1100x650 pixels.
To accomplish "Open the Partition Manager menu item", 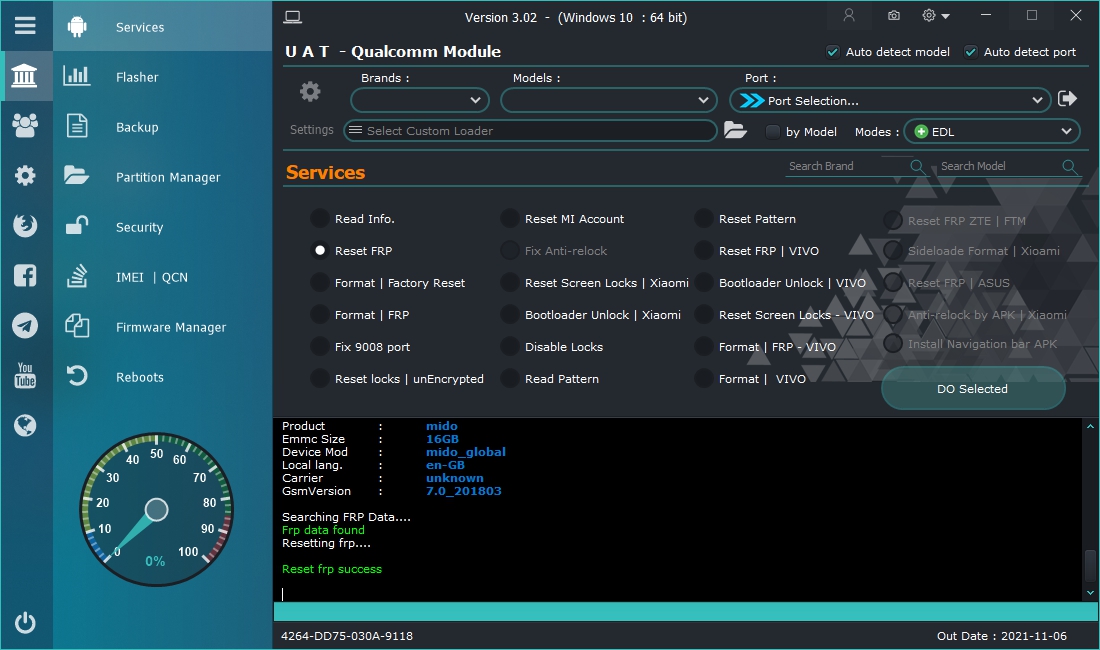I will pos(163,177).
